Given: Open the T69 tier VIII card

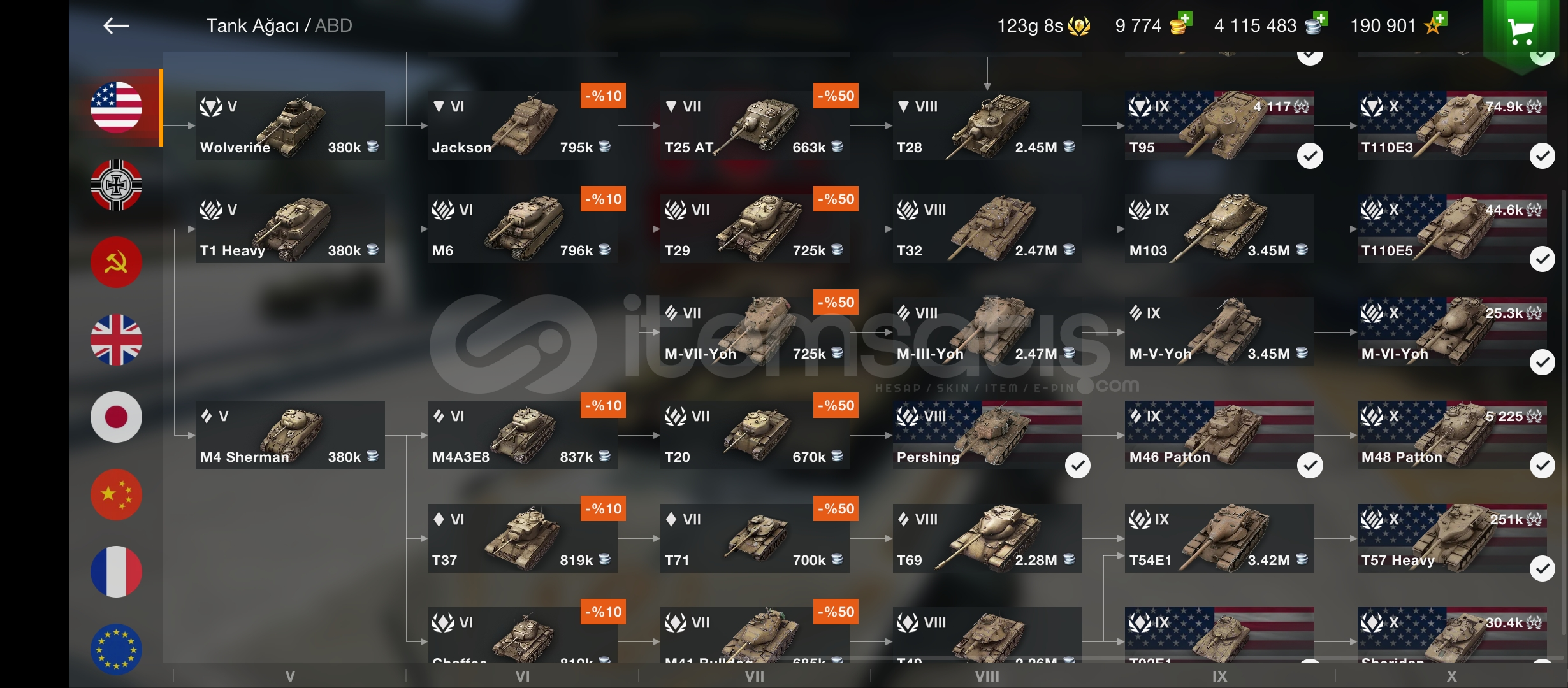Looking at the screenshot, I should click(x=987, y=538).
